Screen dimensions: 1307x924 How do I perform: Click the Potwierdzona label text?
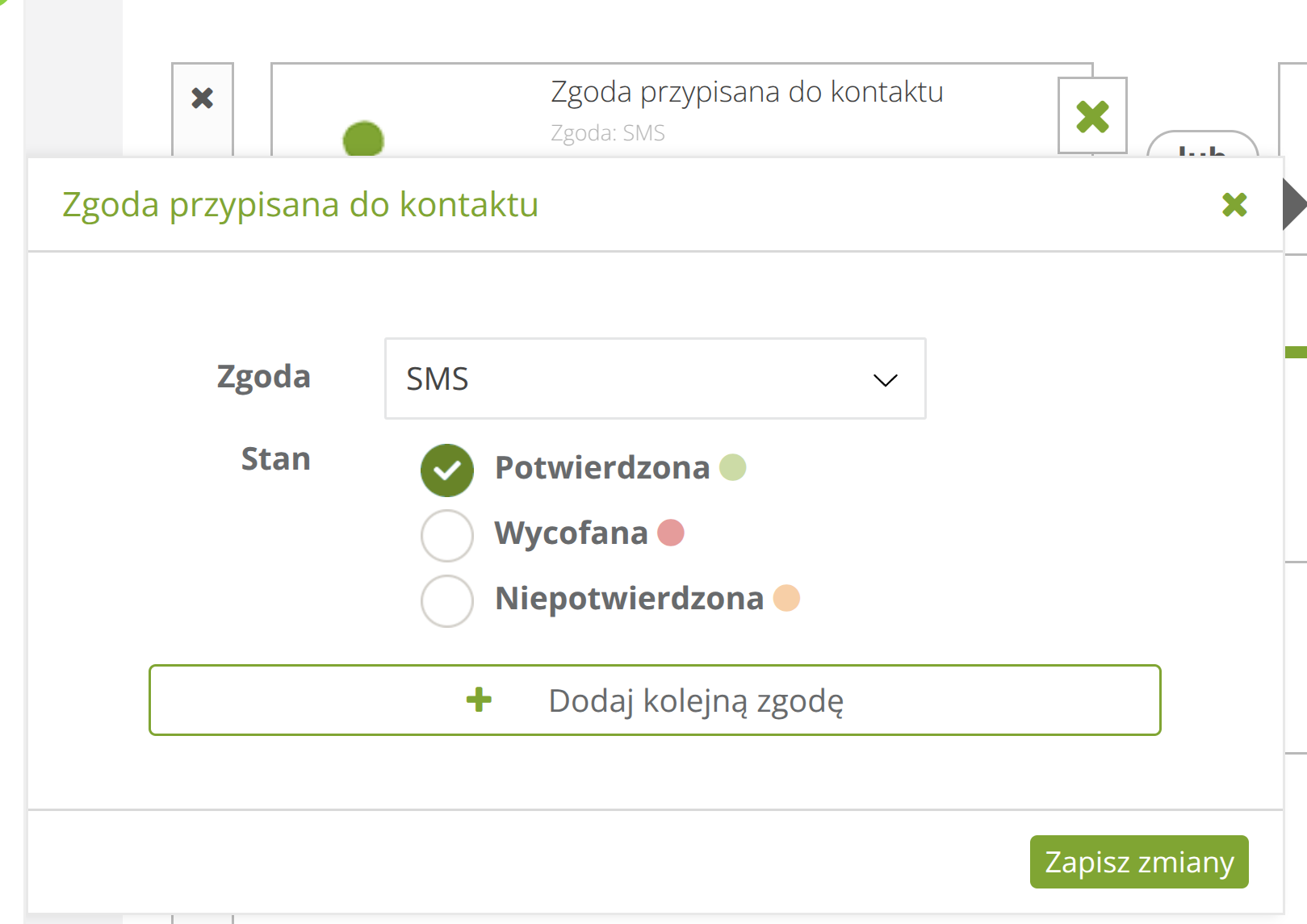coord(601,468)
